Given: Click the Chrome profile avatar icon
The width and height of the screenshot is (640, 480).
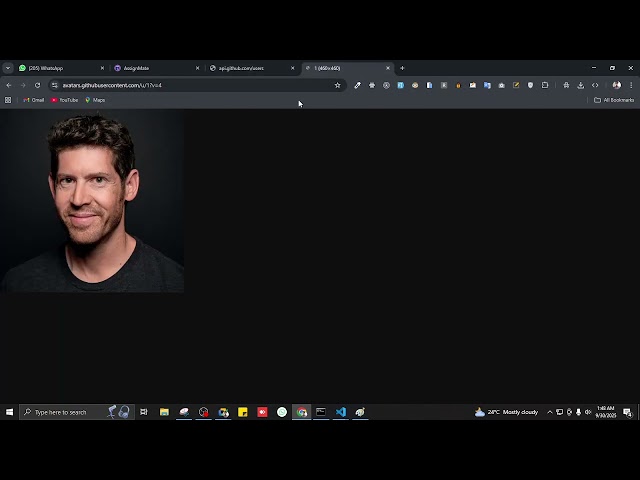Looking at the screenshot, I should coord(617,85).
